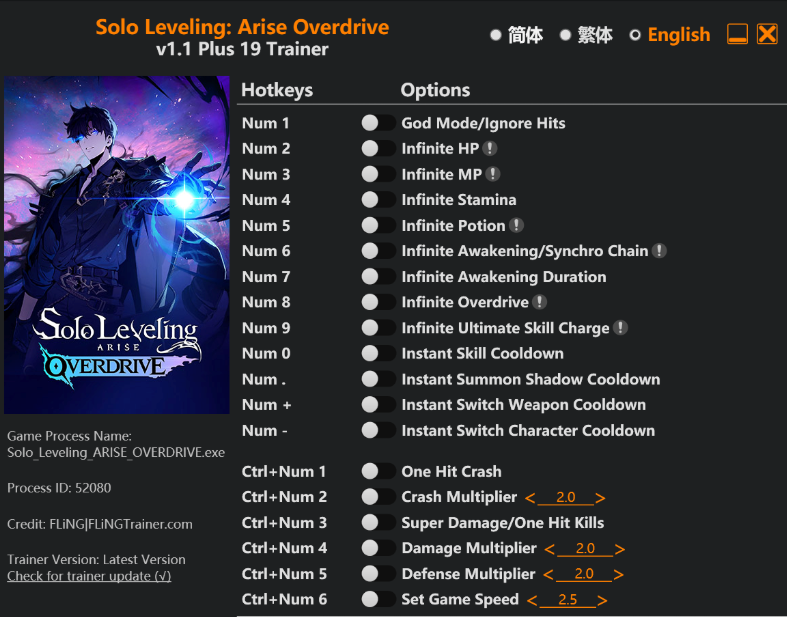The width and height of the screenshot is (787, 617).
Task: Increase Crash Multiplier with right arrow
Action: pos(600,498)
